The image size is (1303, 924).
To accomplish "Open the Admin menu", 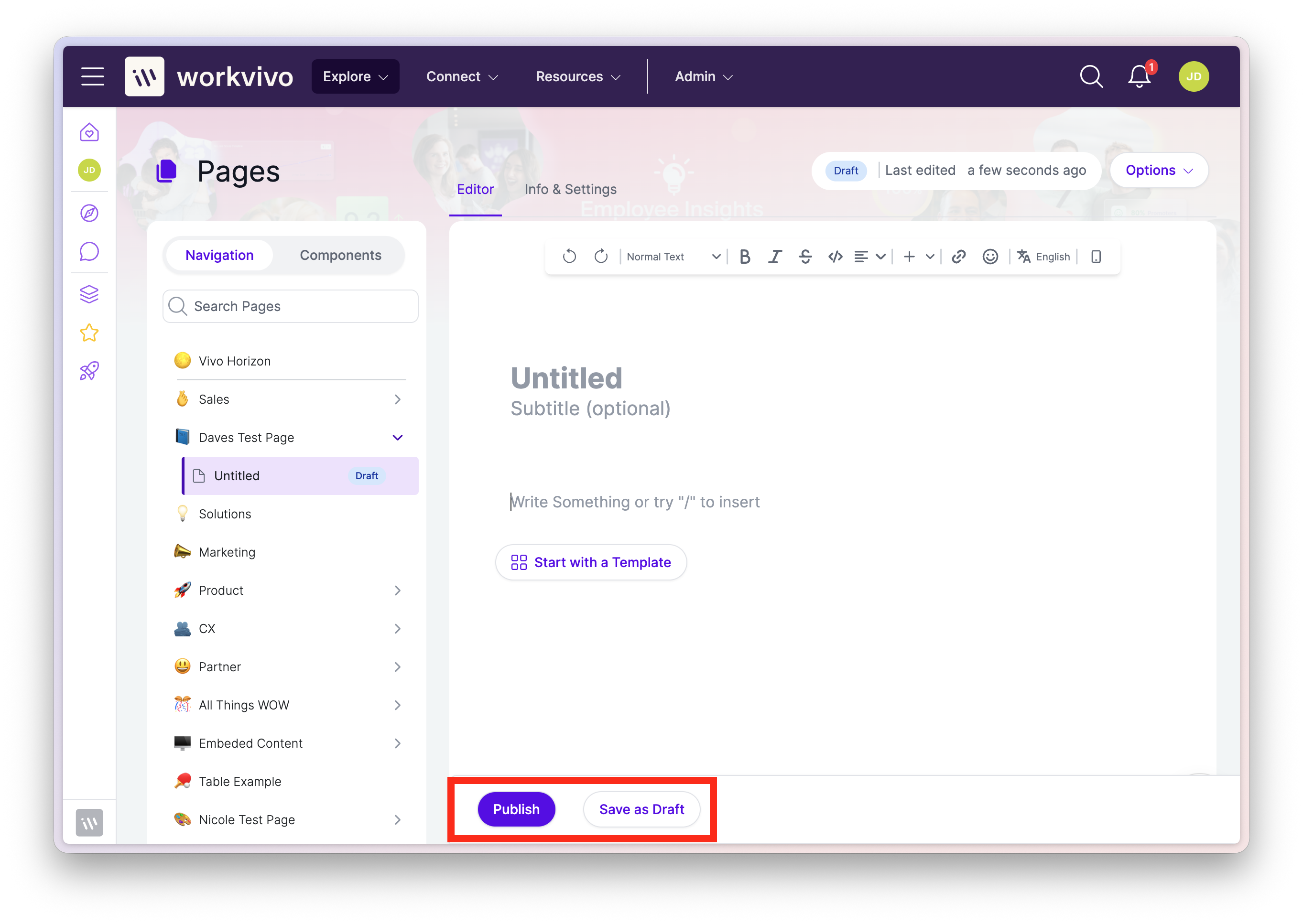I will (x=704, y=76).
